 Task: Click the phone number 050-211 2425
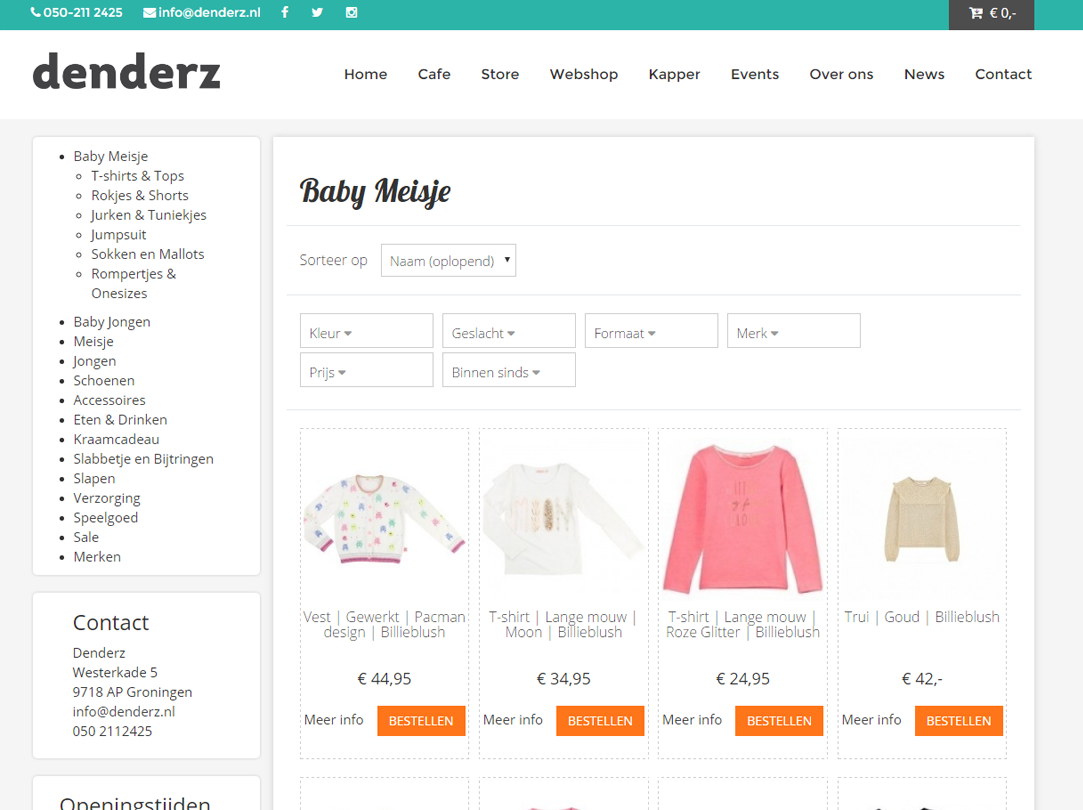[77, 12]
